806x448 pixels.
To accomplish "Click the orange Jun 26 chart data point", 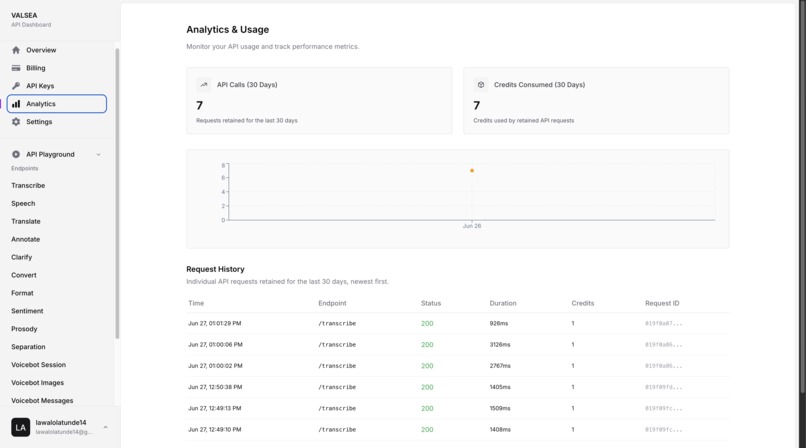I will [472, 171].
